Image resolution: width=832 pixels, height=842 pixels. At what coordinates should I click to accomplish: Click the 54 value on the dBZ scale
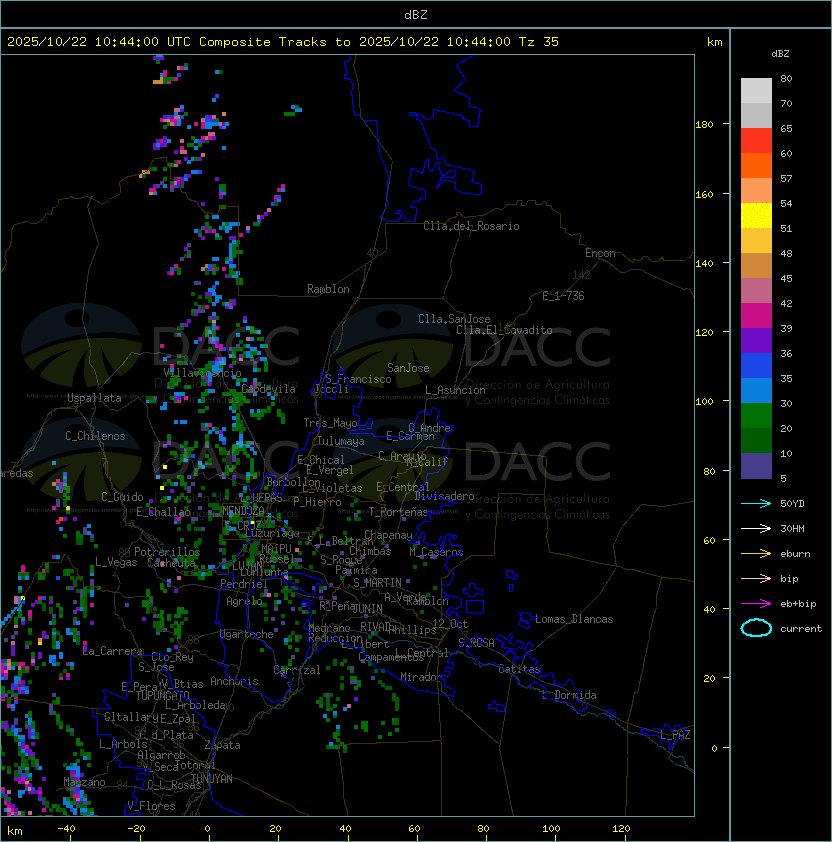click(x=786, y=204)
